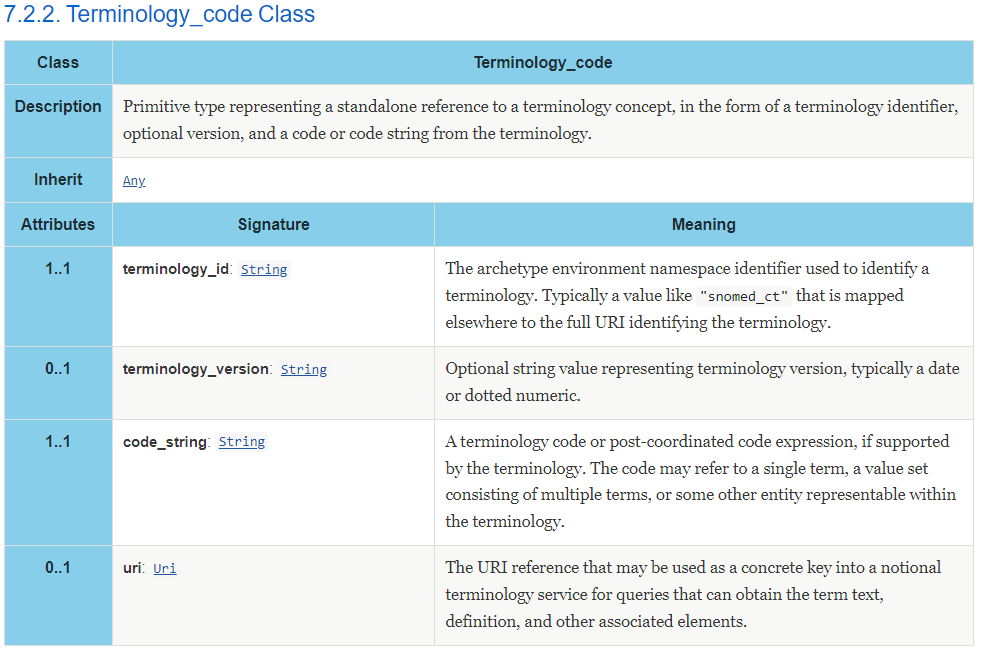Click the Terminology_code class name header cell
Viewport: 981px width, 651px height.
[x=542, y=63]
